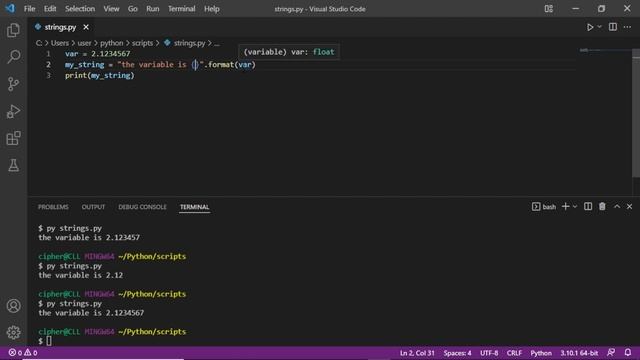Screen dimensions: 640x360
Task: Open the Extensions view
Action: 13,138
